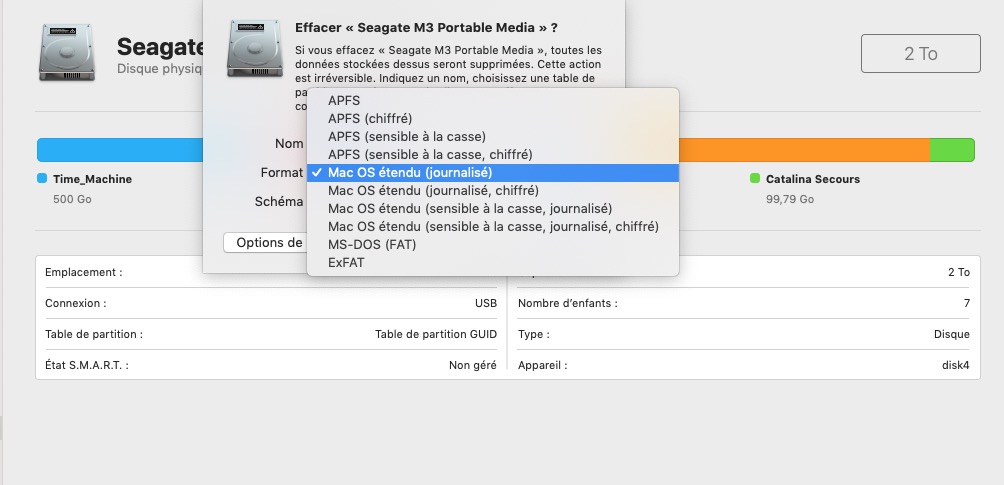Click the 2 To capacity box

[x=920, y=53]
